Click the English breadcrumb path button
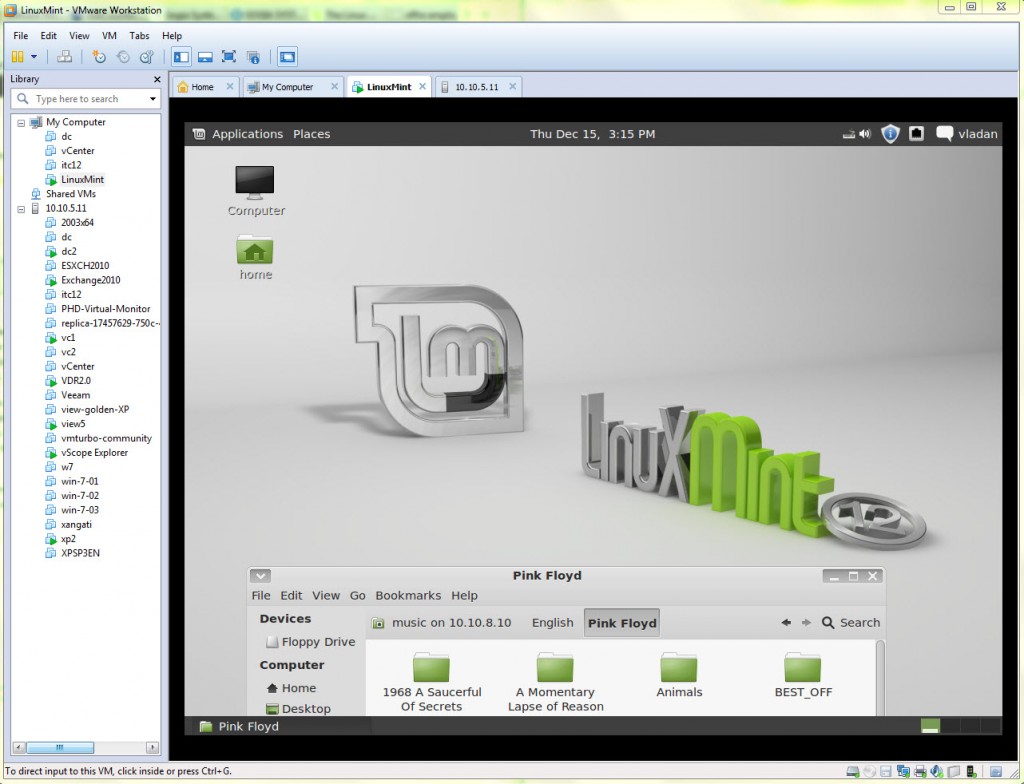 pyautogui.click(x=552, y=622)
